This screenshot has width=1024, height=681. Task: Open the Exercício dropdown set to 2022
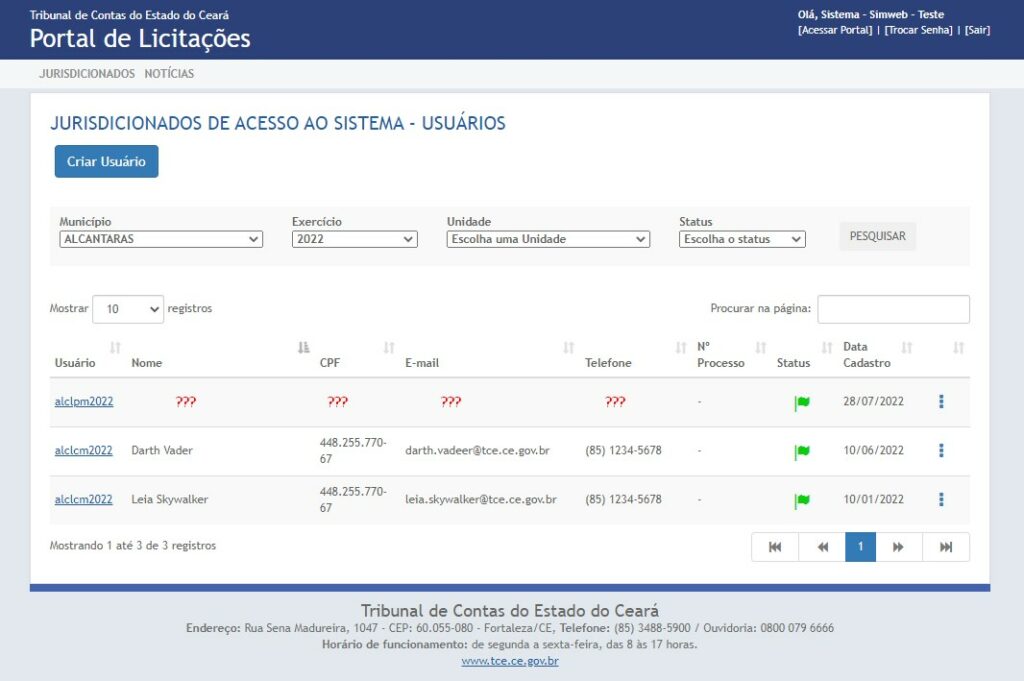coord(354,240)
